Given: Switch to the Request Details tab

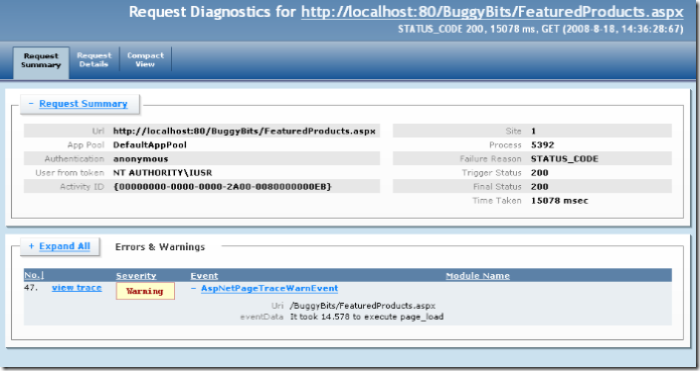Looking at the screenshot, I should (94, 60).
